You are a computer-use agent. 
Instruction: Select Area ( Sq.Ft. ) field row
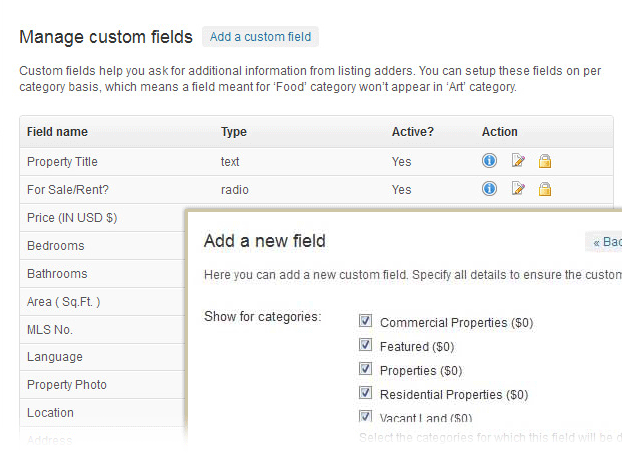[x=102, y=302]
